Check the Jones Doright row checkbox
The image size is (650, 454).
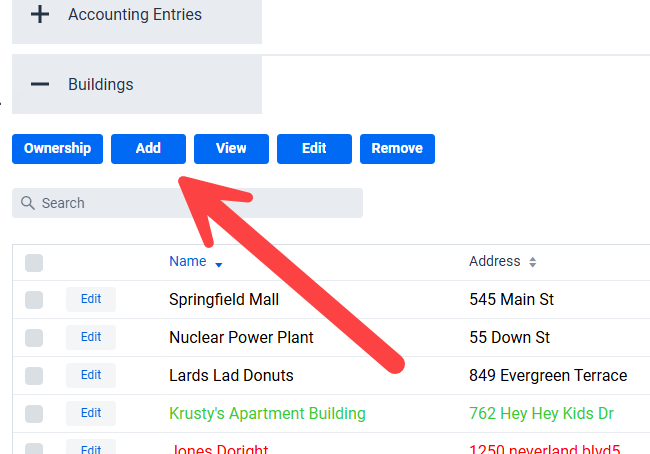[x=34, y=449]
